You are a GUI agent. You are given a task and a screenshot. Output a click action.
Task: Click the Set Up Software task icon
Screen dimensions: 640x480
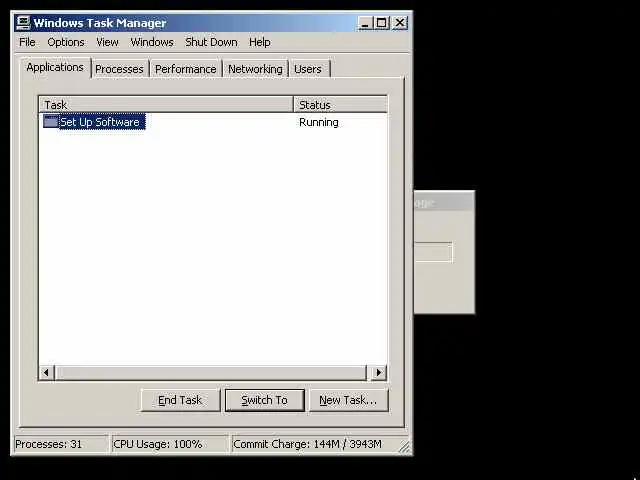51,122
